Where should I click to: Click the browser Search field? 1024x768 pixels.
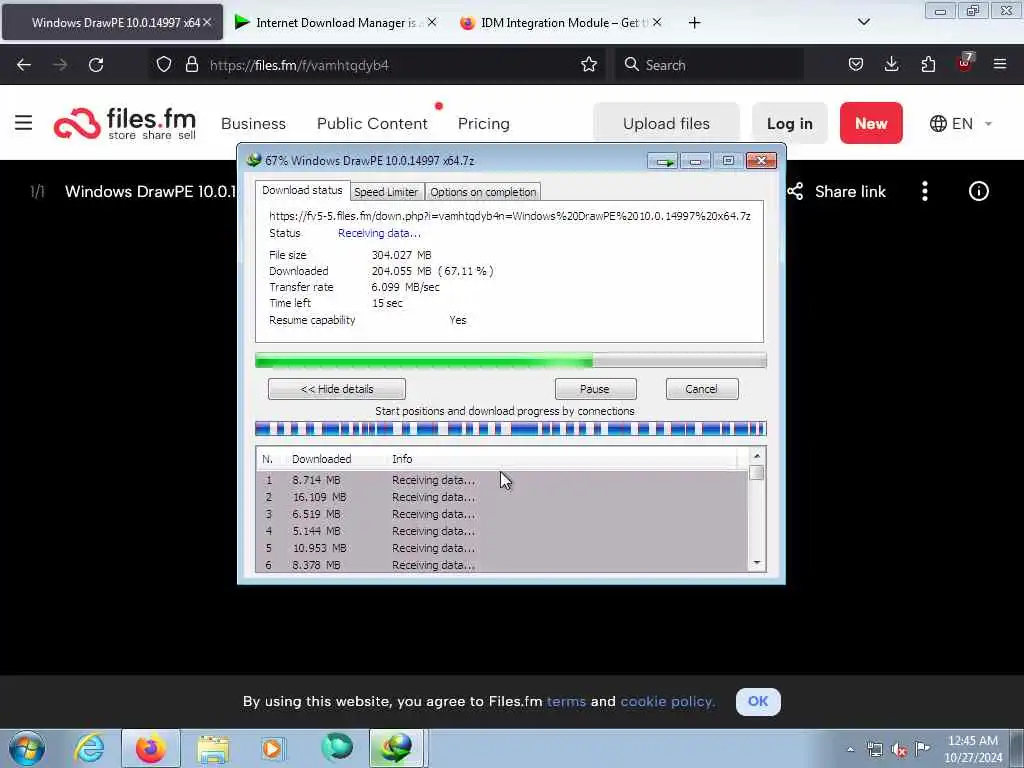pyautogui.click(x=711, y=65)
